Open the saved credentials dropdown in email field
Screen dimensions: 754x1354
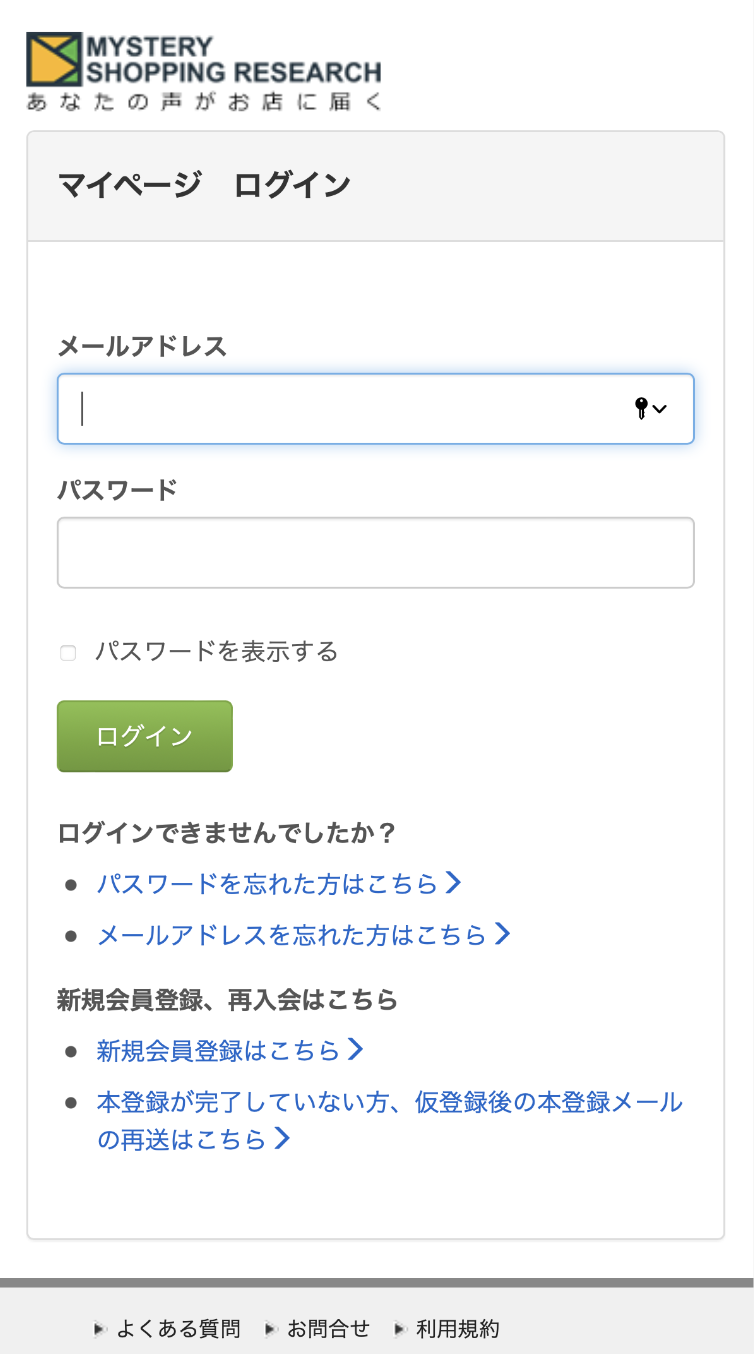pos(660,408)
